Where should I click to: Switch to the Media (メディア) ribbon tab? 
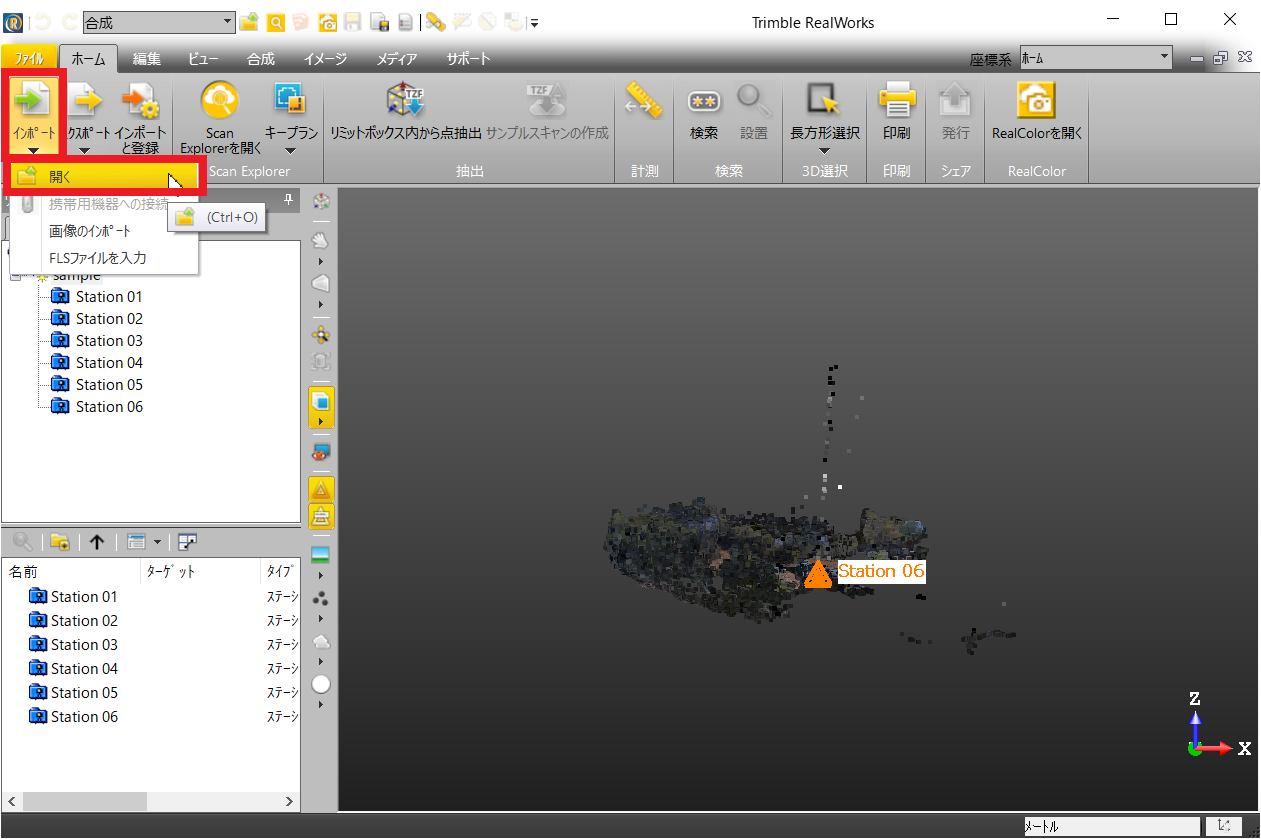click(397, 59)
